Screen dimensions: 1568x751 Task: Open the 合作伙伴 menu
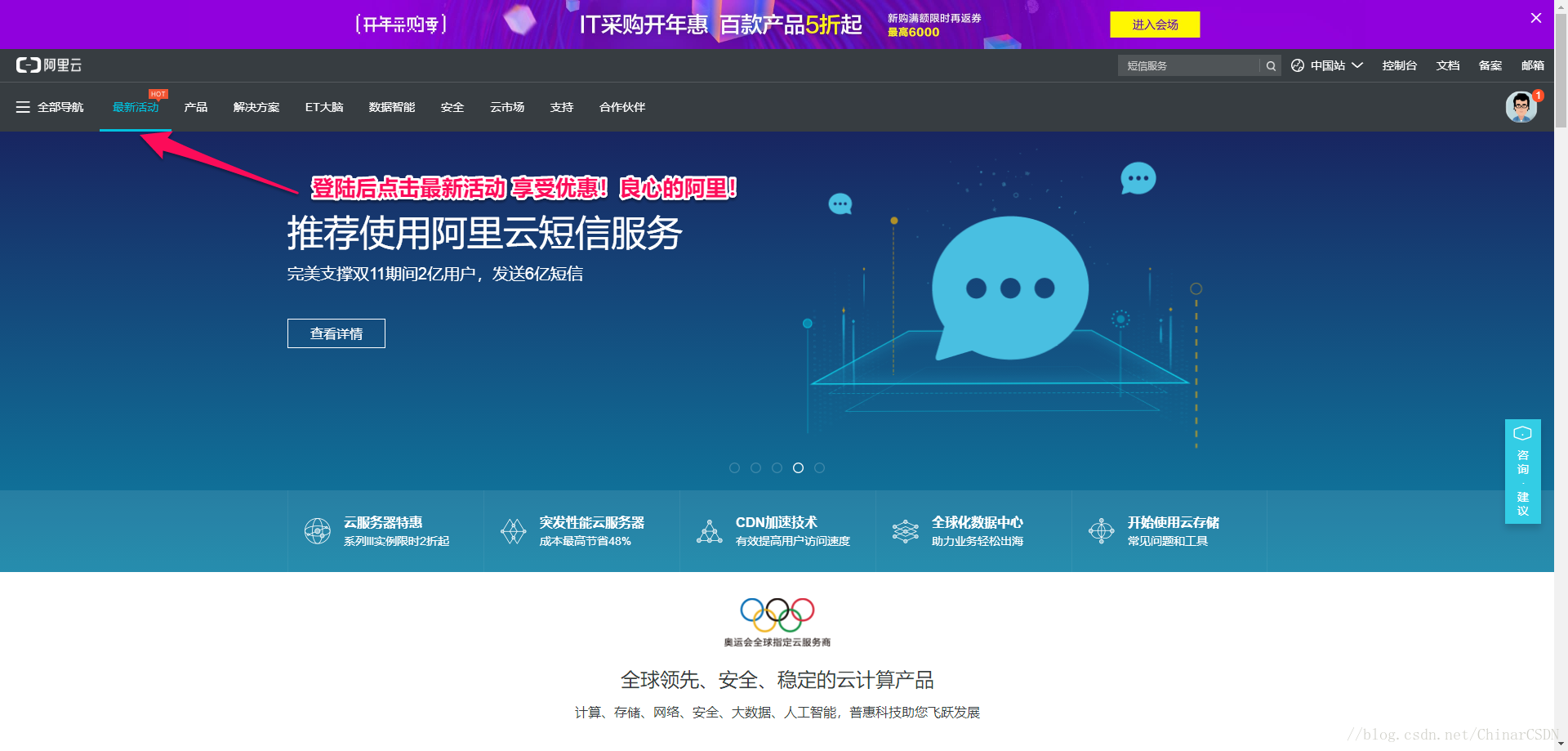[x=622, y=107]
